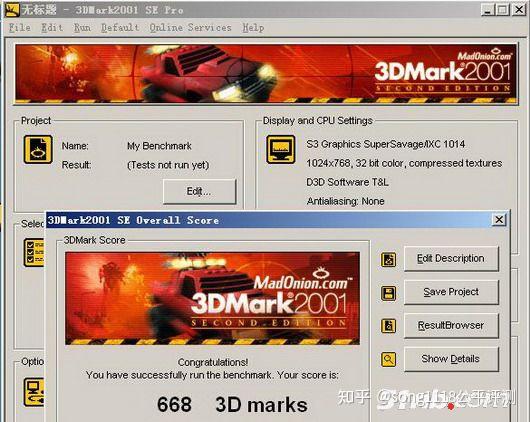Open the Online Services menu
This screenshot has width=530, height=422.
coord(191,27)
